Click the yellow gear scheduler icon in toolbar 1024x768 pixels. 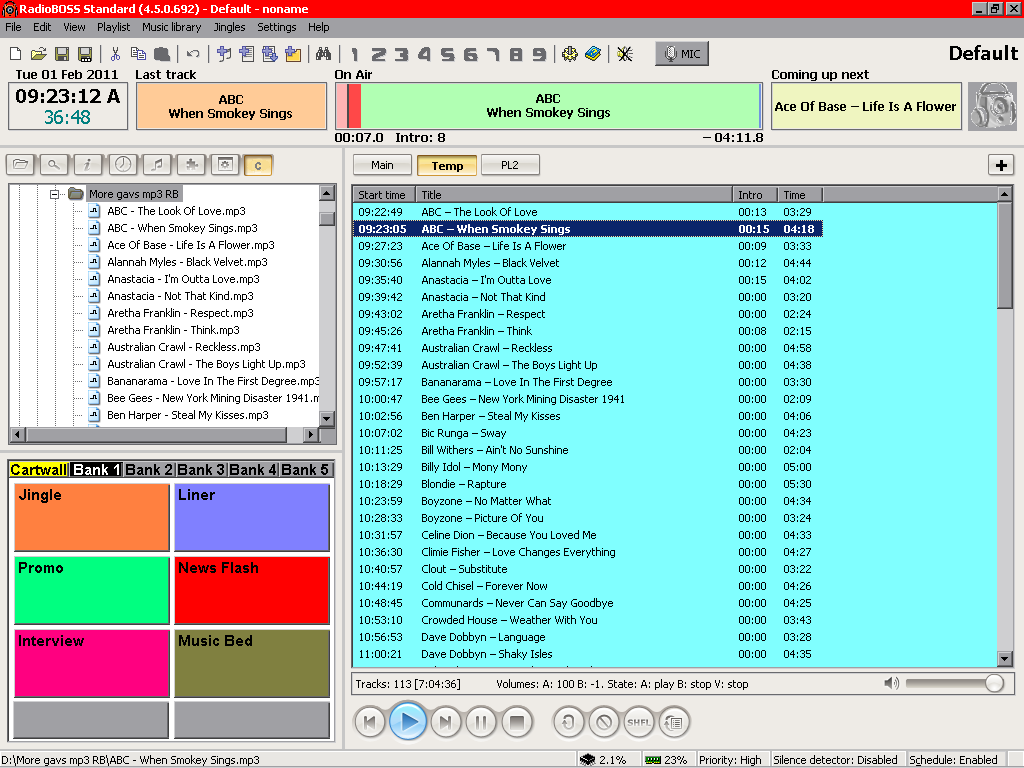[x=569, y=54]
